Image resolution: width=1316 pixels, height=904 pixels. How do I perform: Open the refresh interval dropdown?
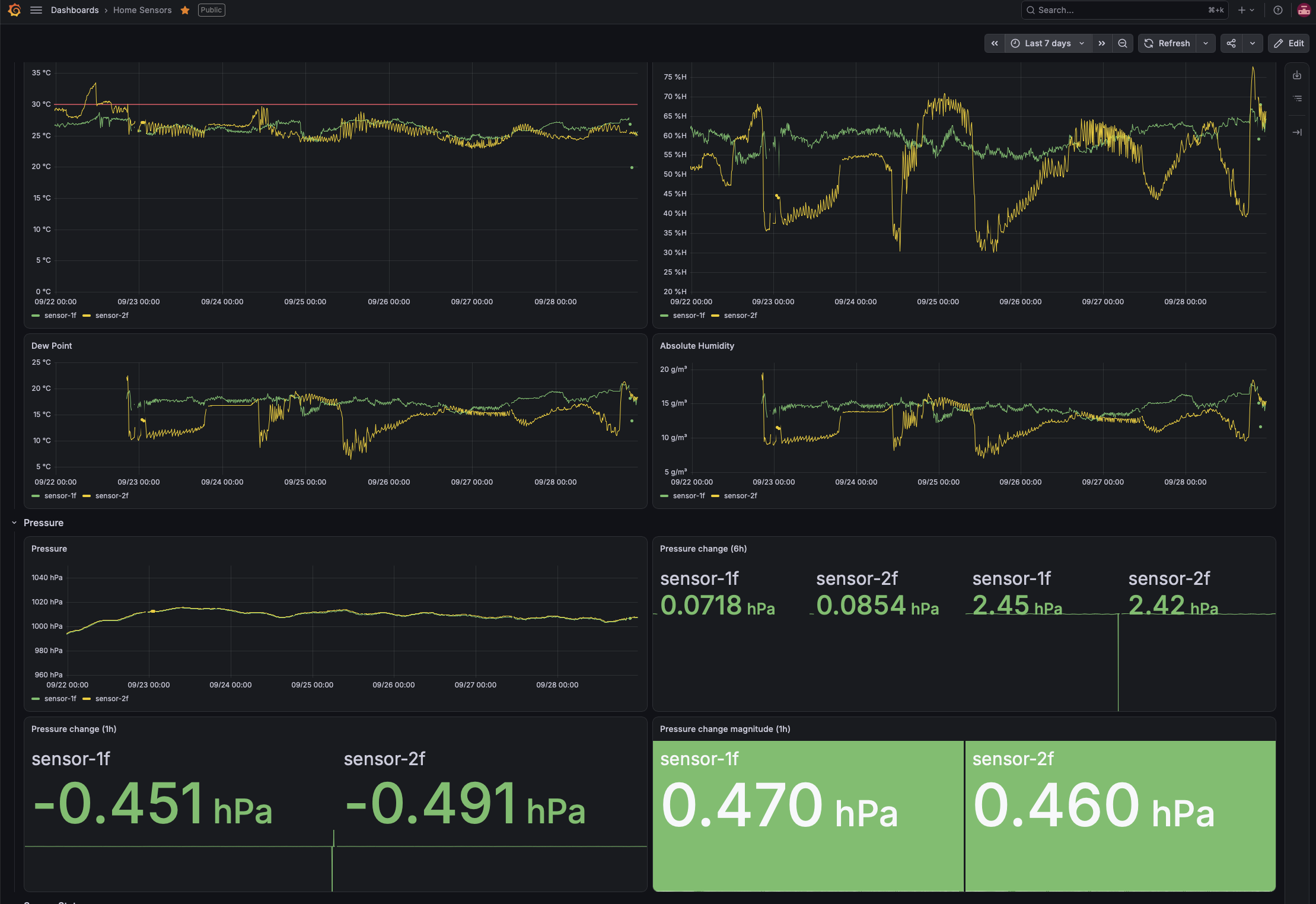[1206, 43]
